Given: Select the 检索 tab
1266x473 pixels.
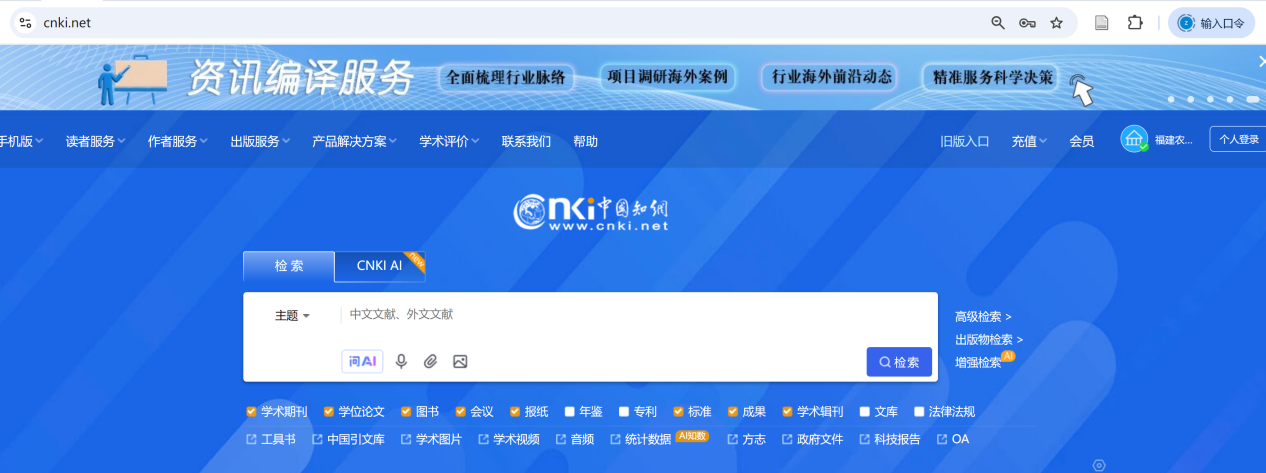Looking at the screenshot, I should pos(289,266).
